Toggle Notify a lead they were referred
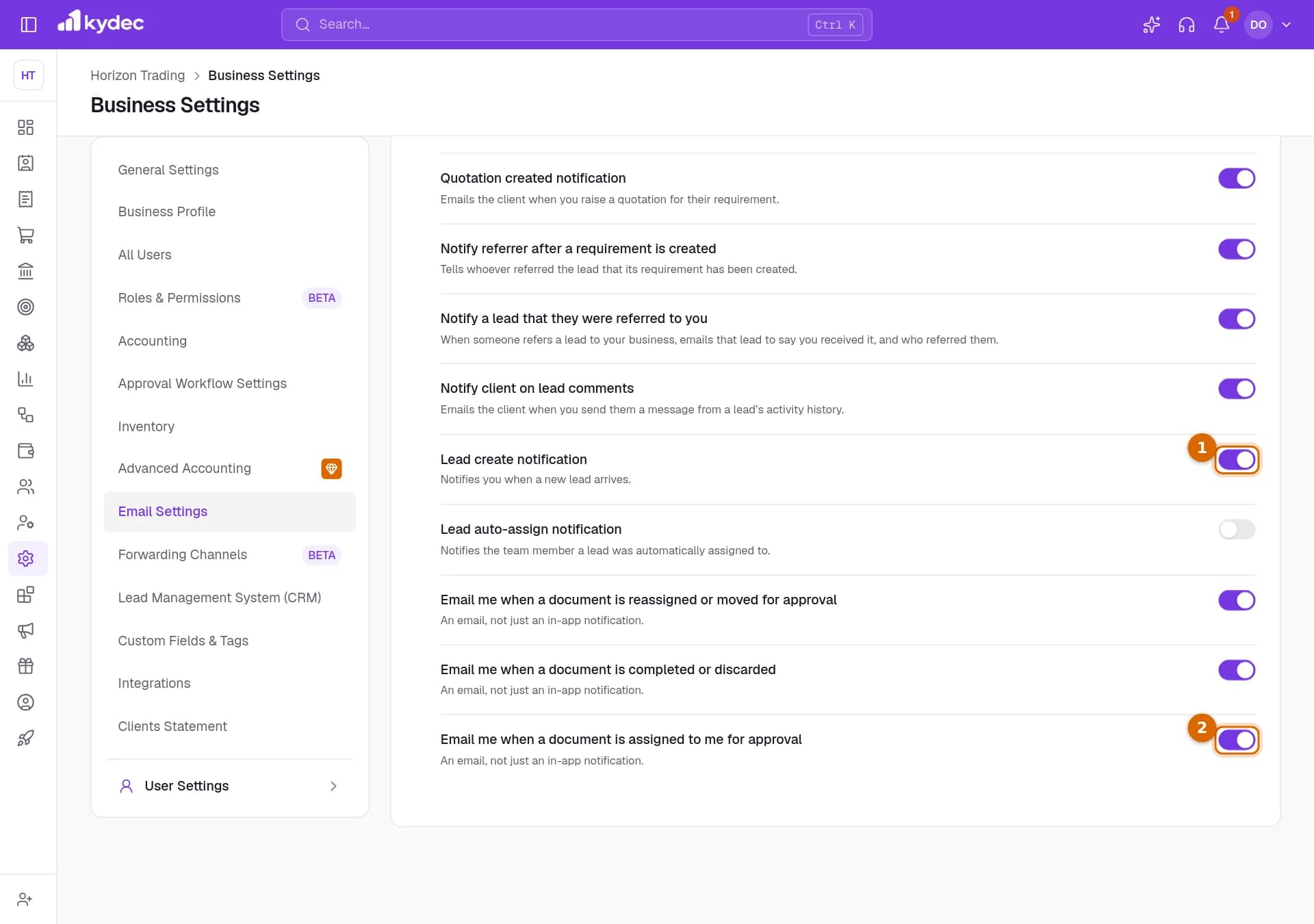 1236,319
